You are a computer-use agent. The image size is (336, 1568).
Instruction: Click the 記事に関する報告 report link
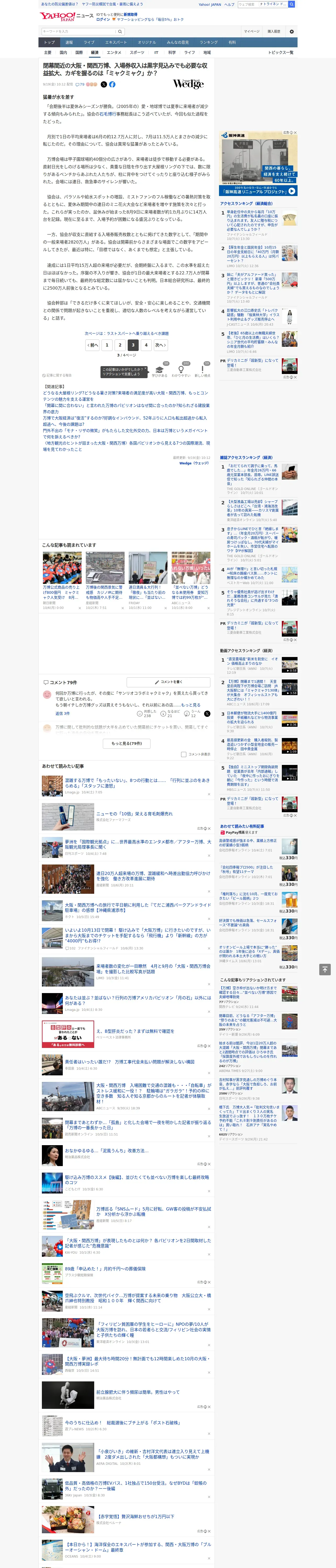pyautogui.click(x=57, y=376)
